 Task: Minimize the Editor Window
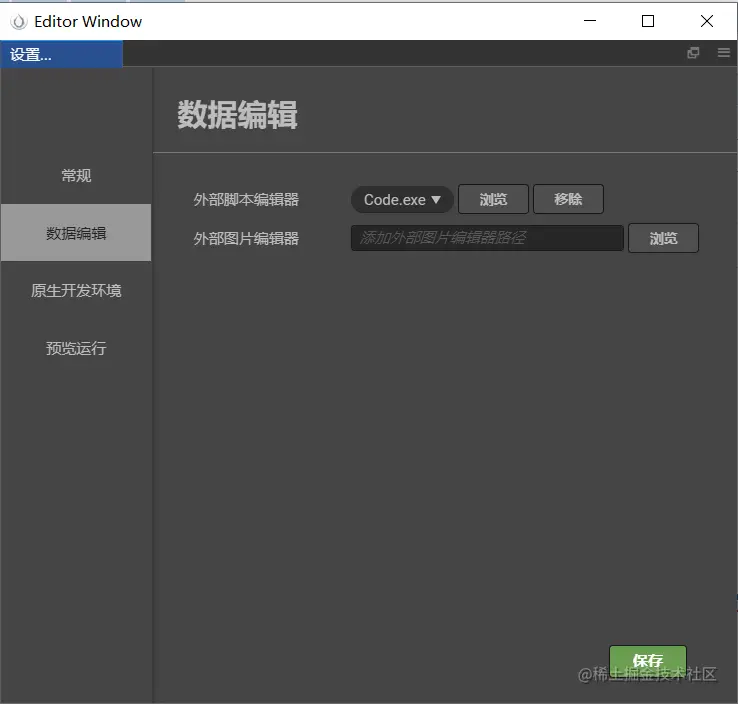[x=590, y=21]
